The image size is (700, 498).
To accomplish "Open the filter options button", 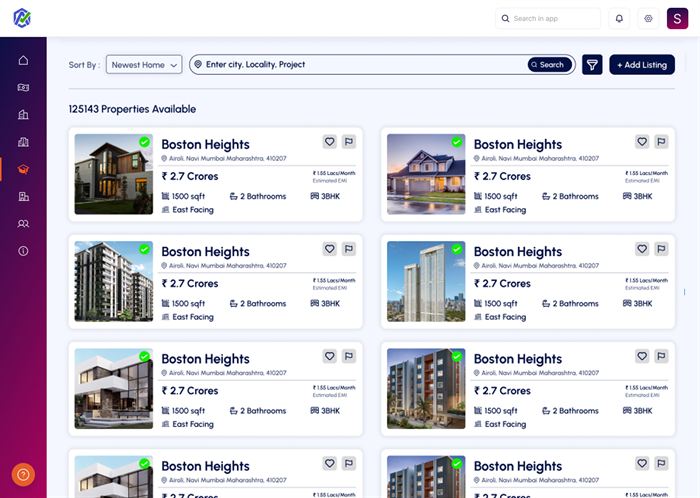I will pyautogui.click(x=592, y=65).
